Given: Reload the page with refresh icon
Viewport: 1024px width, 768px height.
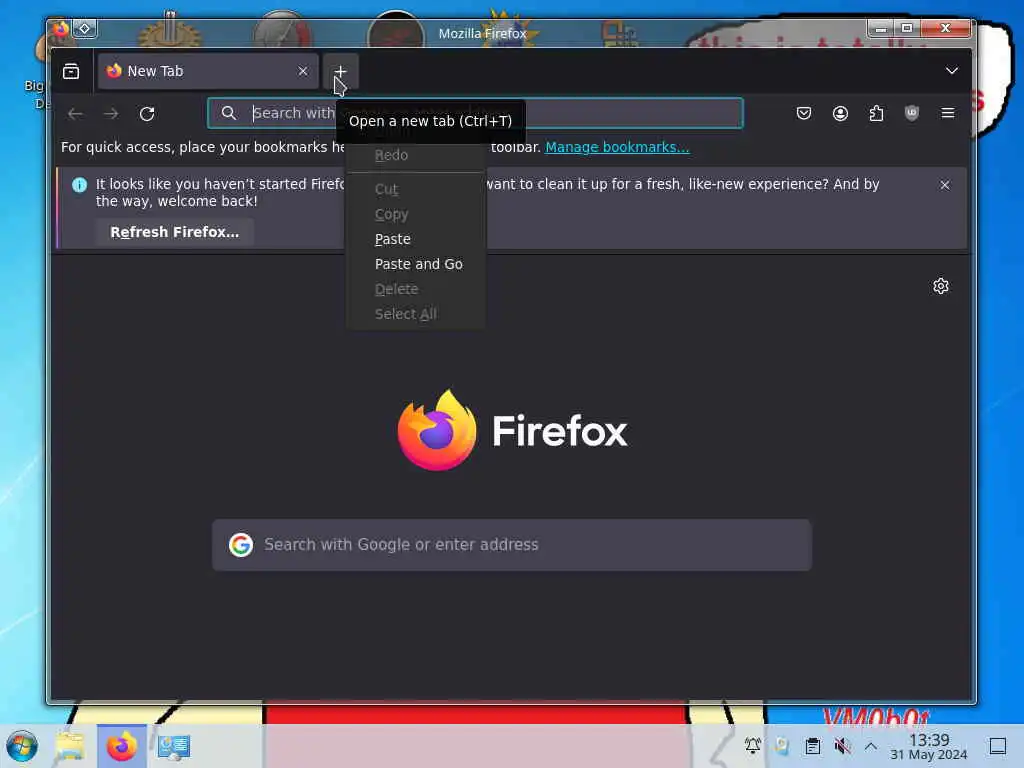Looking at the screenshot, I should pos(147,114).
